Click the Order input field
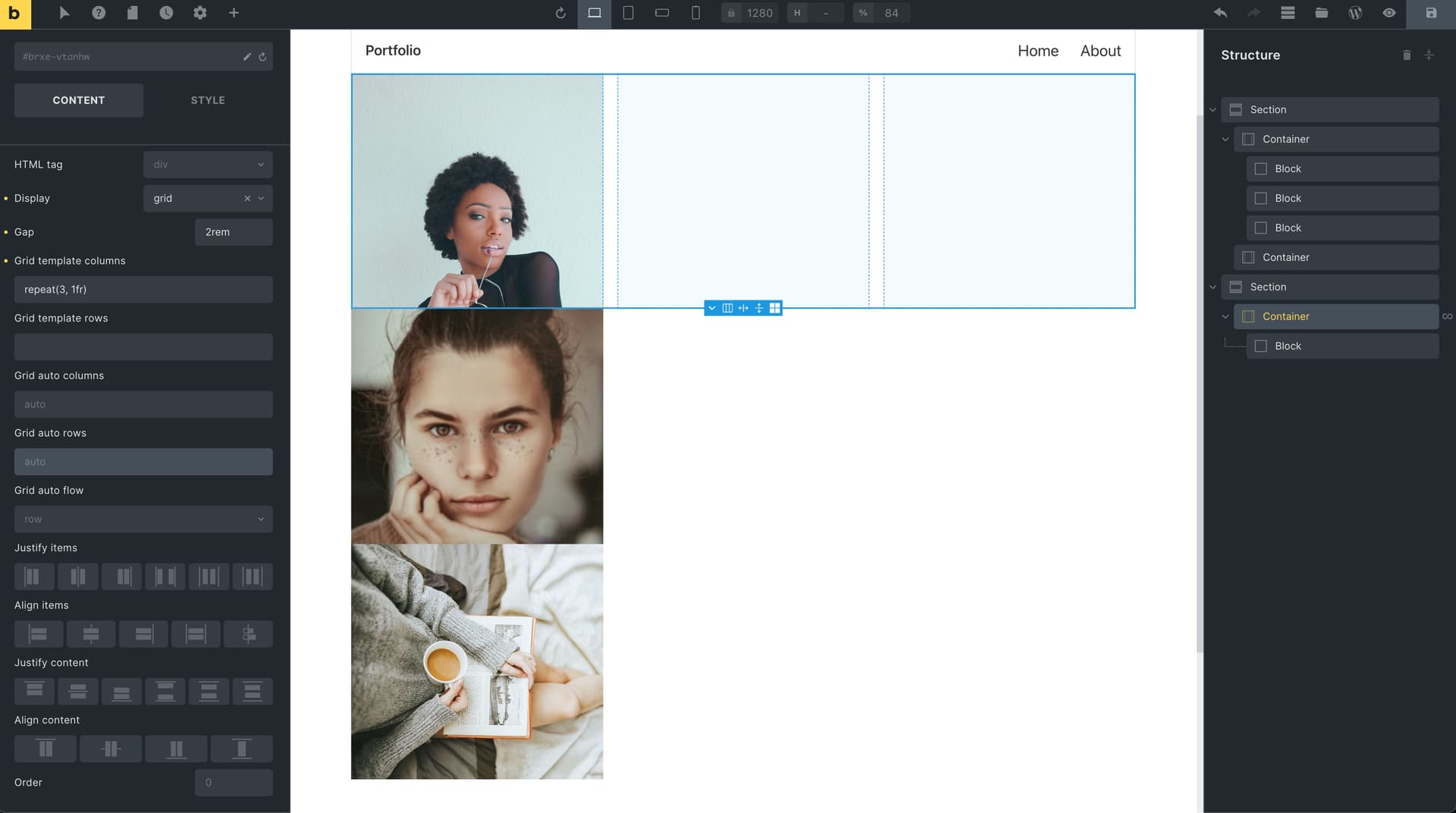Screen dimensions: 1456x813 point(234,783)
